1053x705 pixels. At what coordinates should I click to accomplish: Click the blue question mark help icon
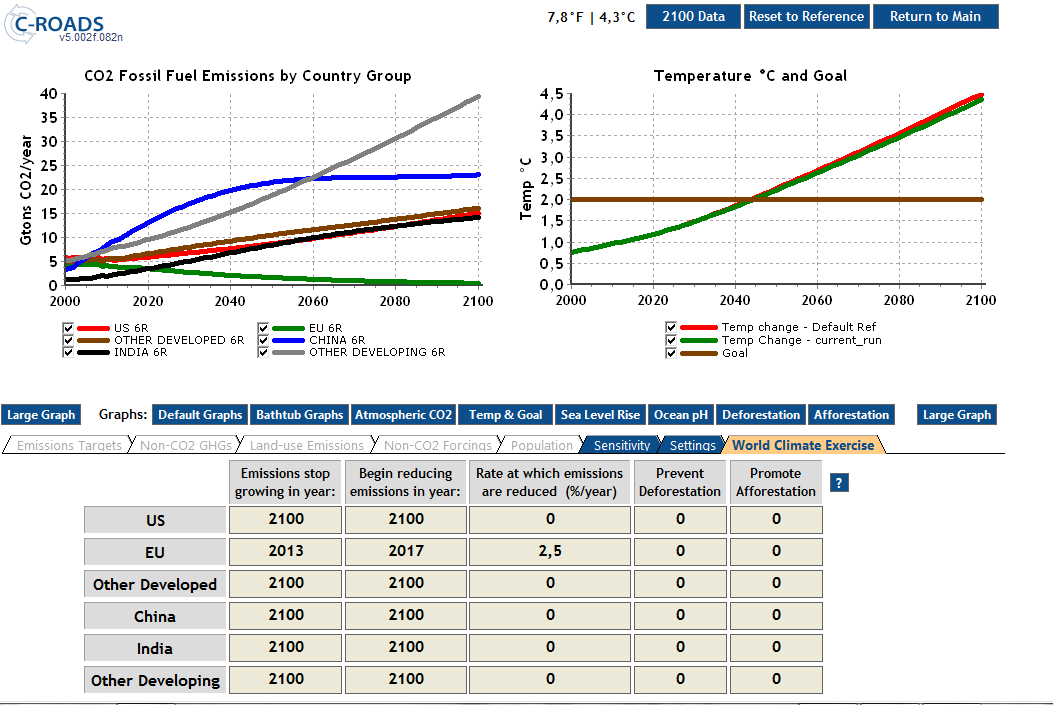pos(839,483)
